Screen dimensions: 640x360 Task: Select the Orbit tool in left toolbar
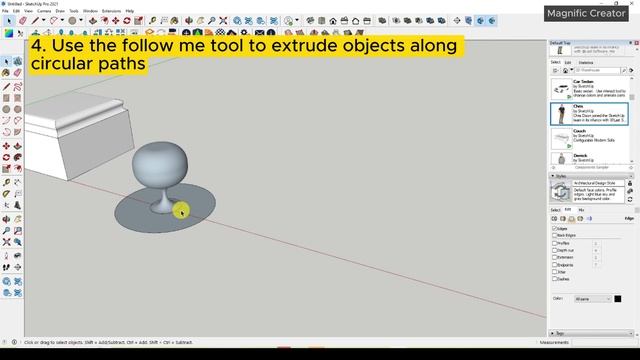pyautogui.click(x=6, y=219)
